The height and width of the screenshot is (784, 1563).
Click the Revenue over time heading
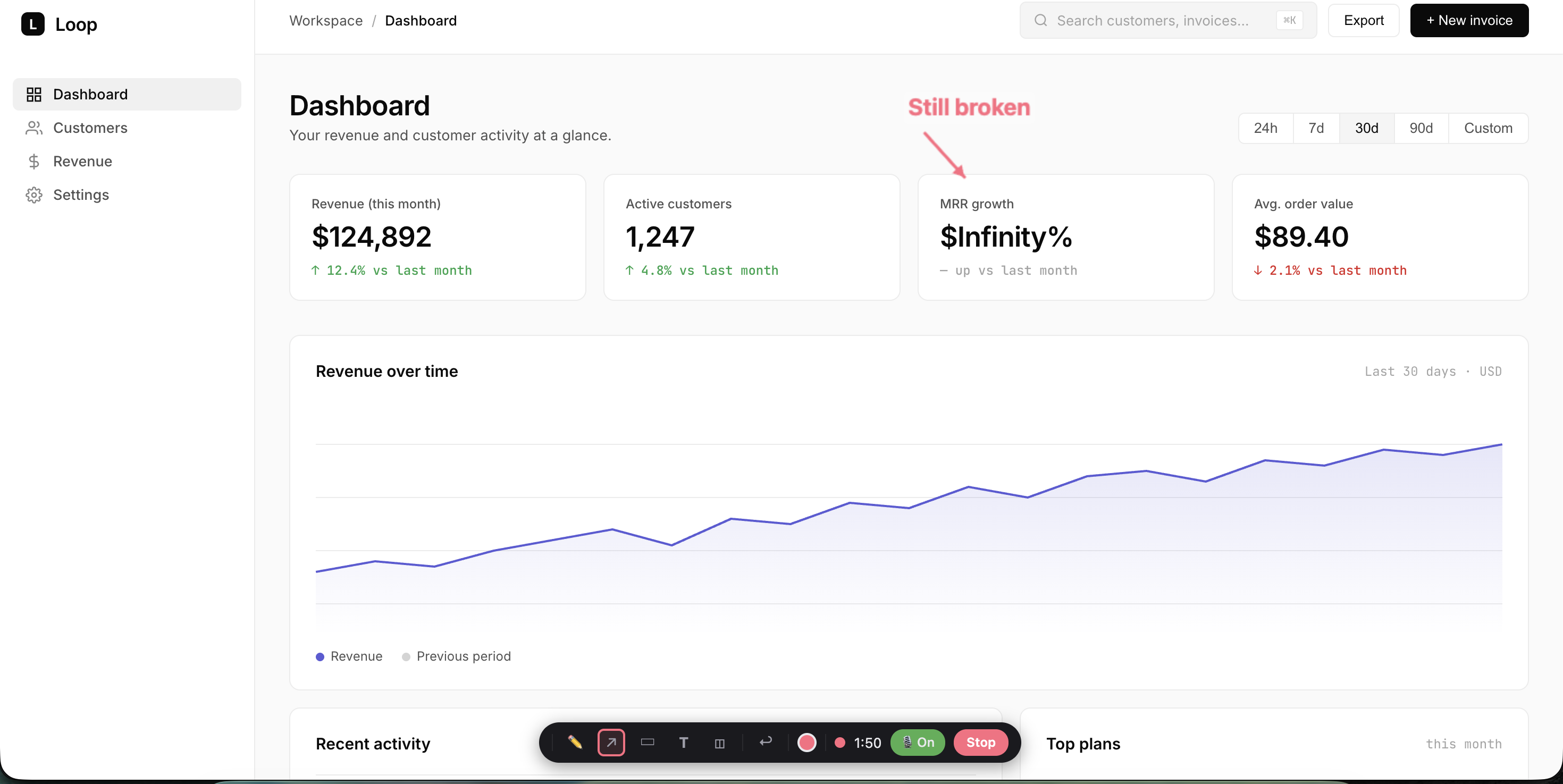click(x=386, y=372)
